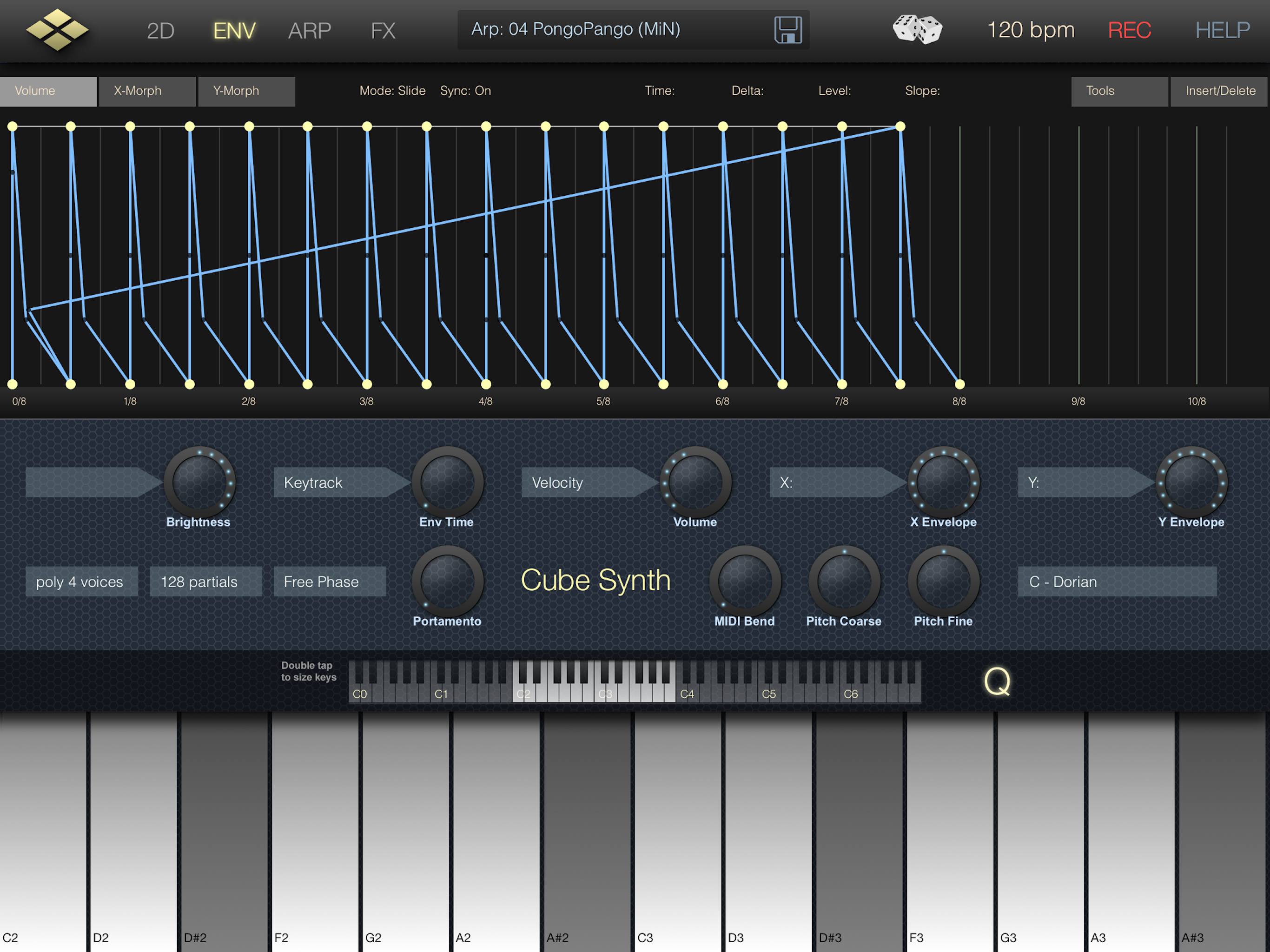Click the Cube Synth diamond logo icon

click(58, 30)
